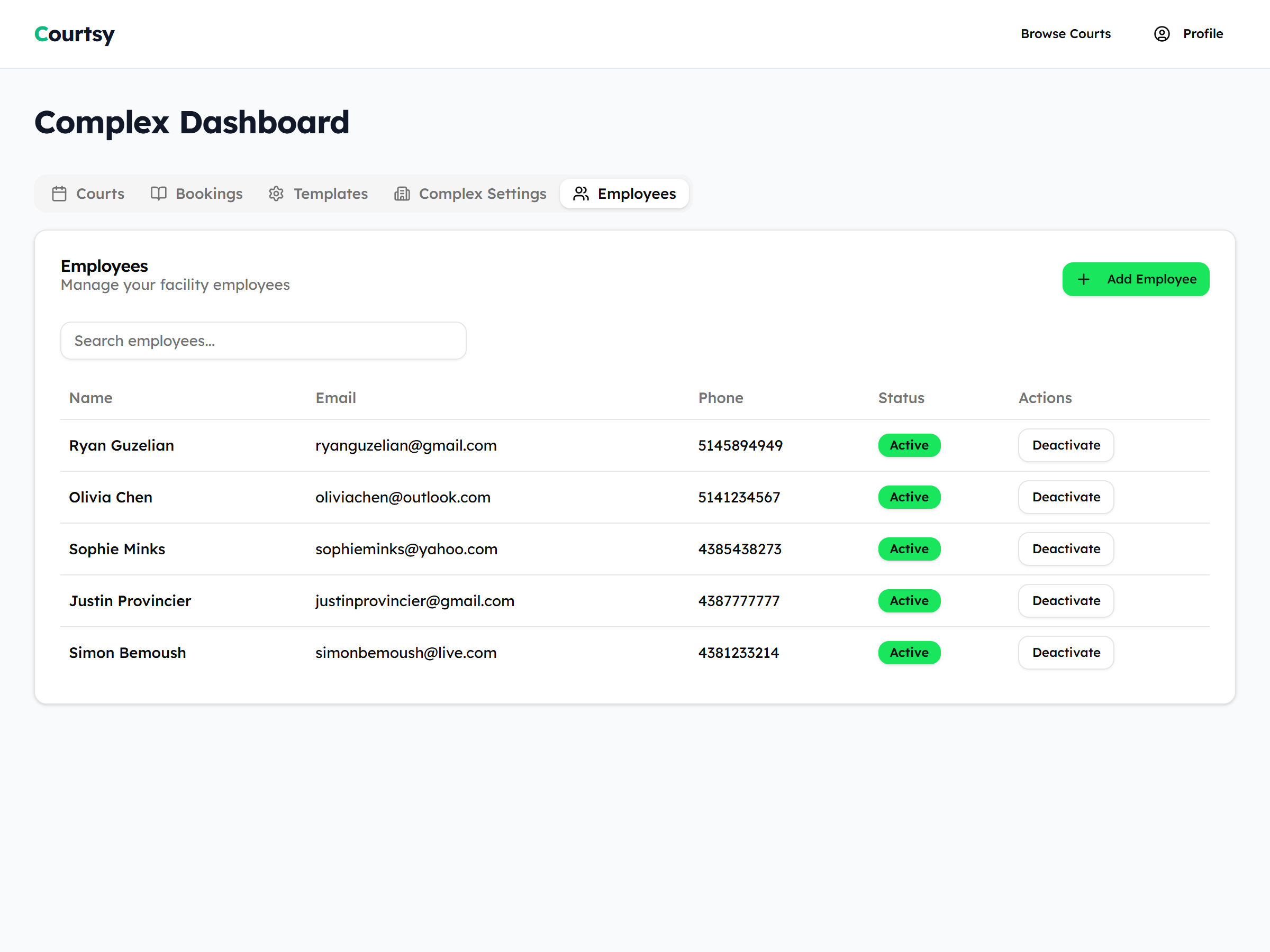Switch to the Courts tab
The width and height of the screenshot is (1270, 952).
[88, 194]
